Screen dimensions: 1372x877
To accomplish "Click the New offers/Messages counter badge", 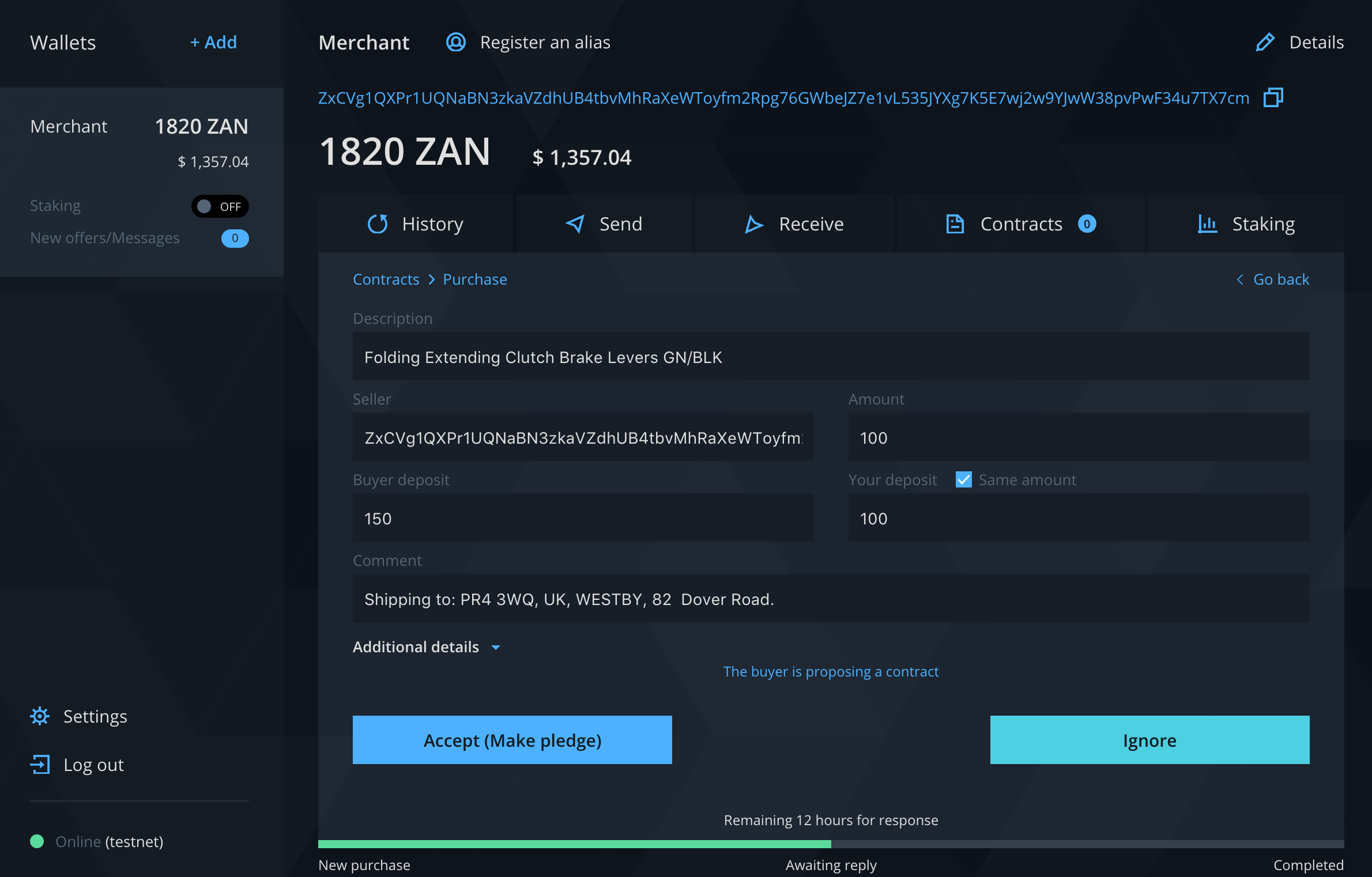I will coord(235,238).
